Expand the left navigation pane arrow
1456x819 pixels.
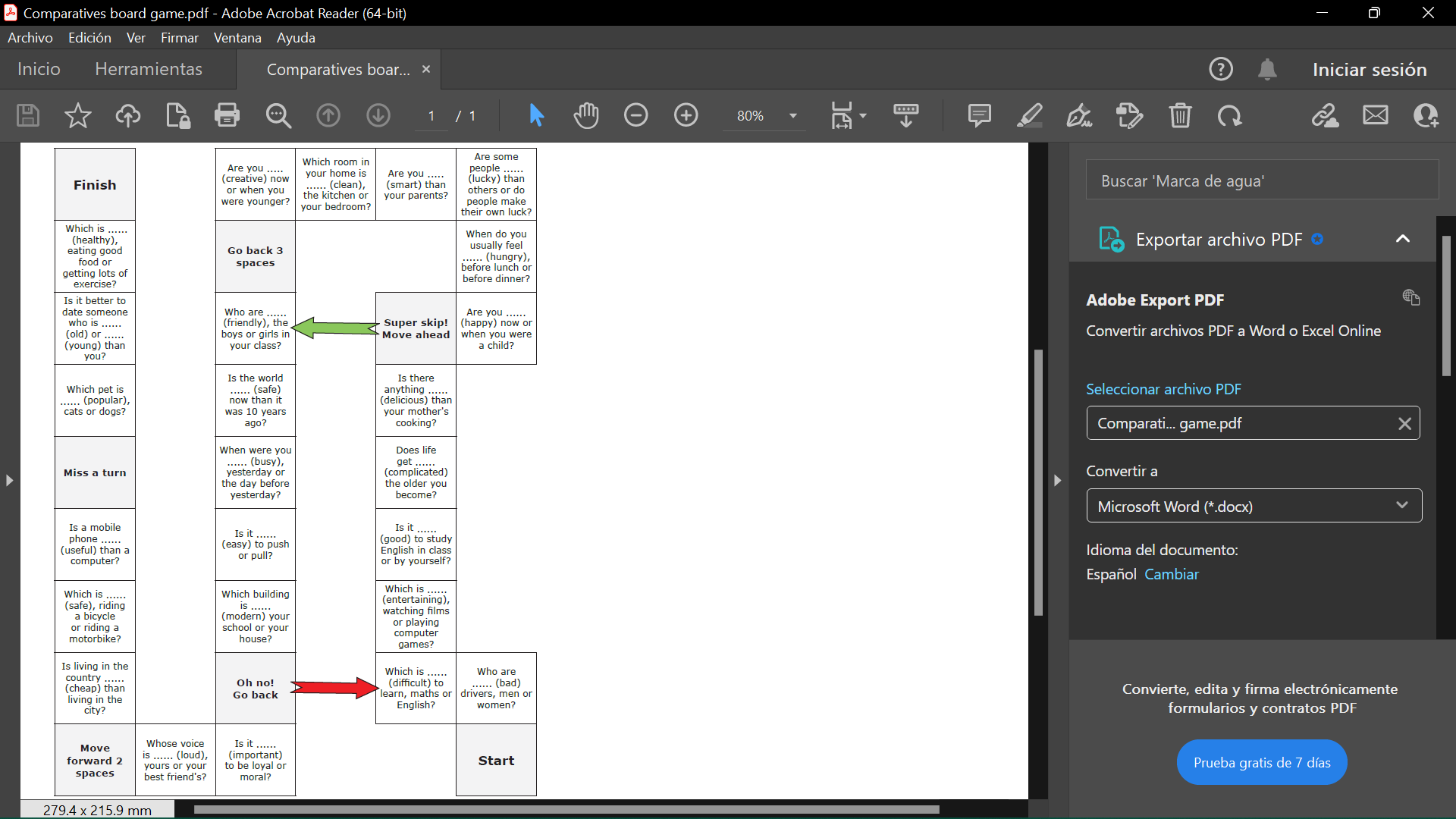pyautogui.click(x=9, y=480)
